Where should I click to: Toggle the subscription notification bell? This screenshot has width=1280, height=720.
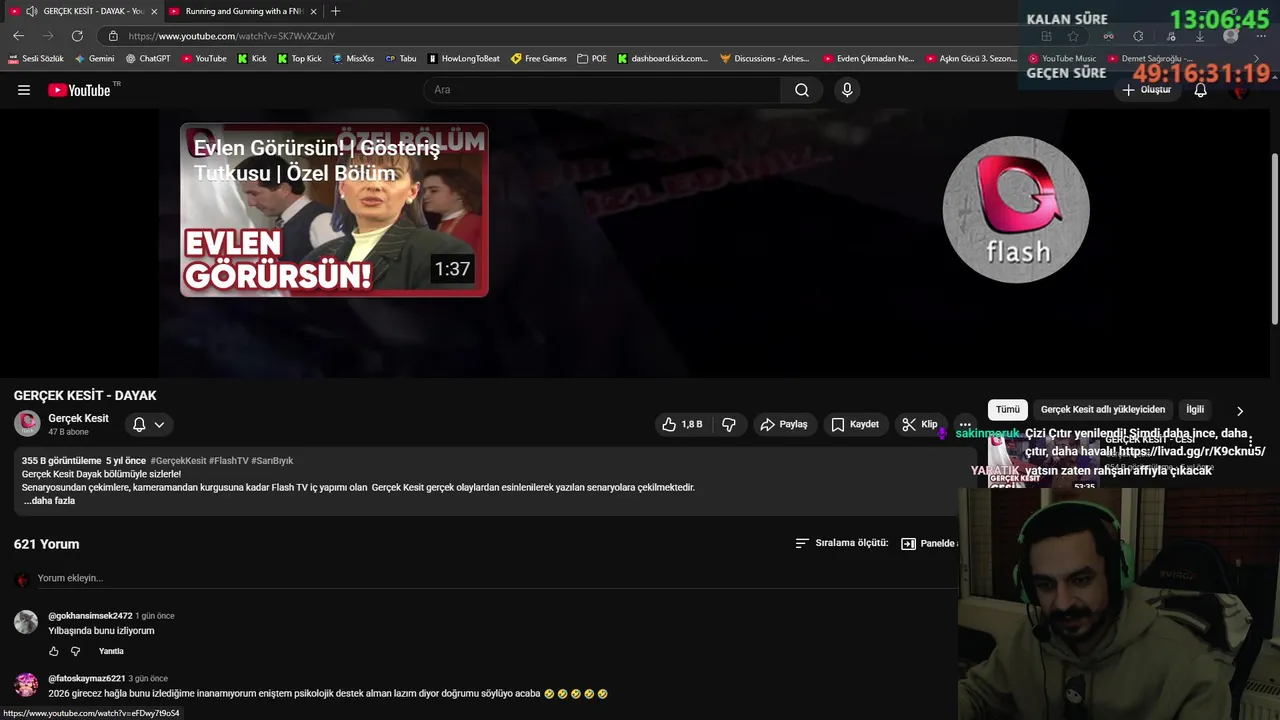coord(139,425)
